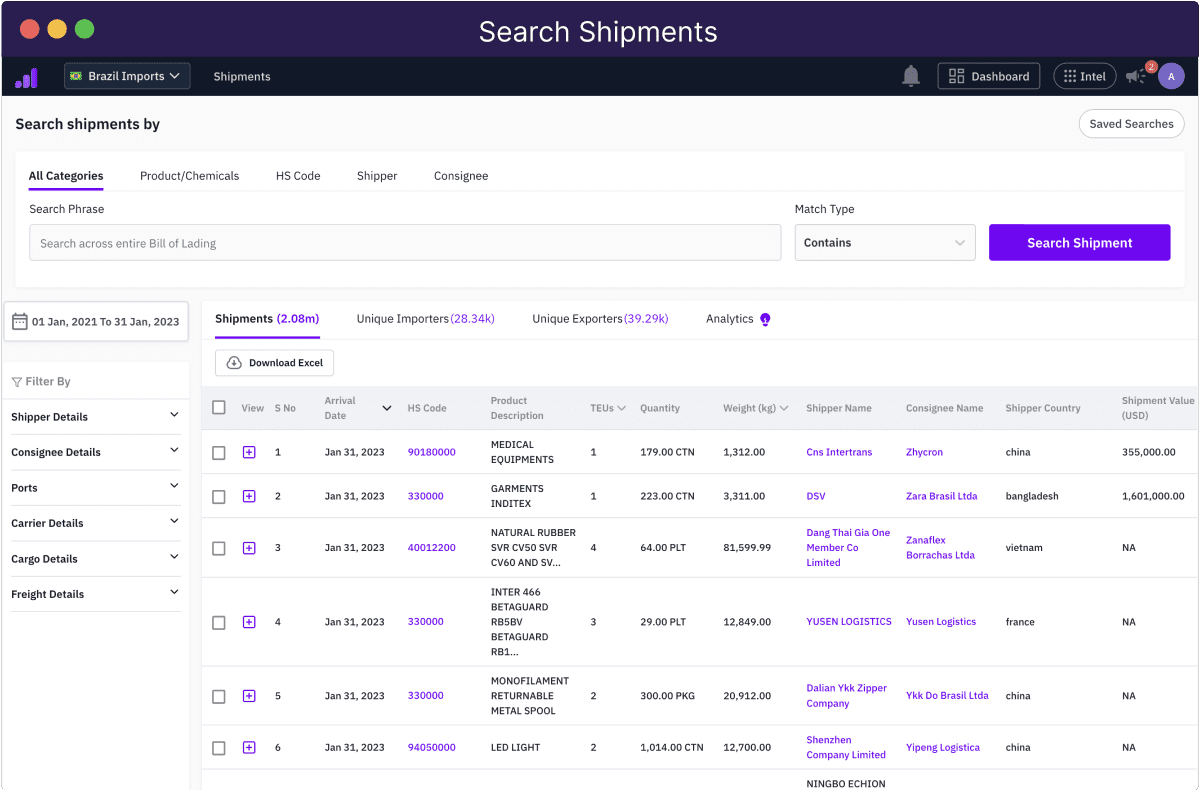Viewport: 1199px width, 790px height.
Task: Switch to Consignee search tab
Action: click(x=461, y=176)
